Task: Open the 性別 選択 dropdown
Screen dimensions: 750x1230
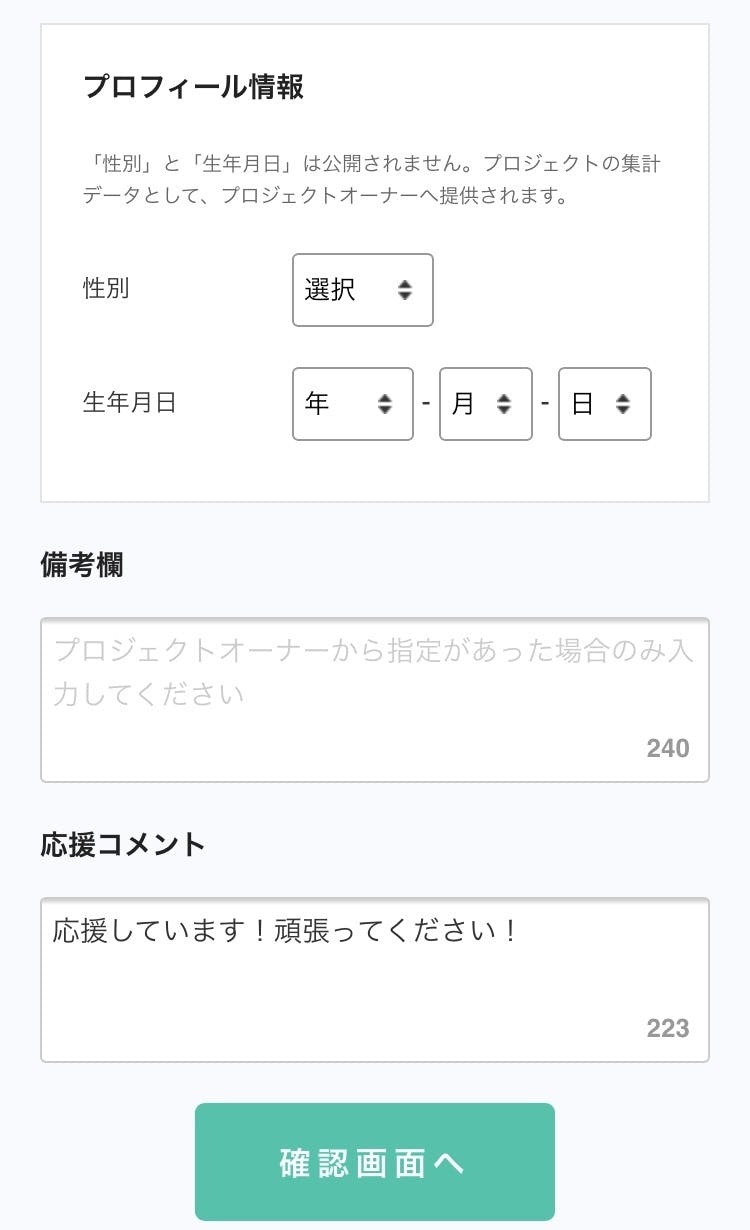Action: click(362, 290)
